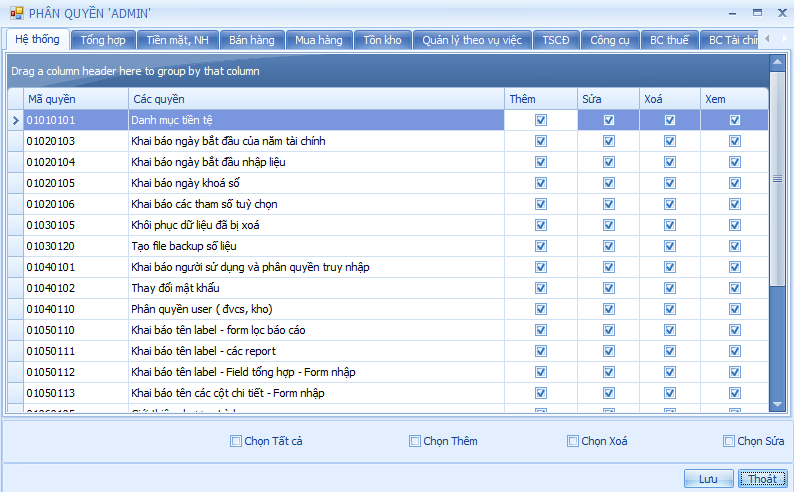Maximize the PHÂN QUYỀN window
The image size is (794, 492).
[758, 12]
